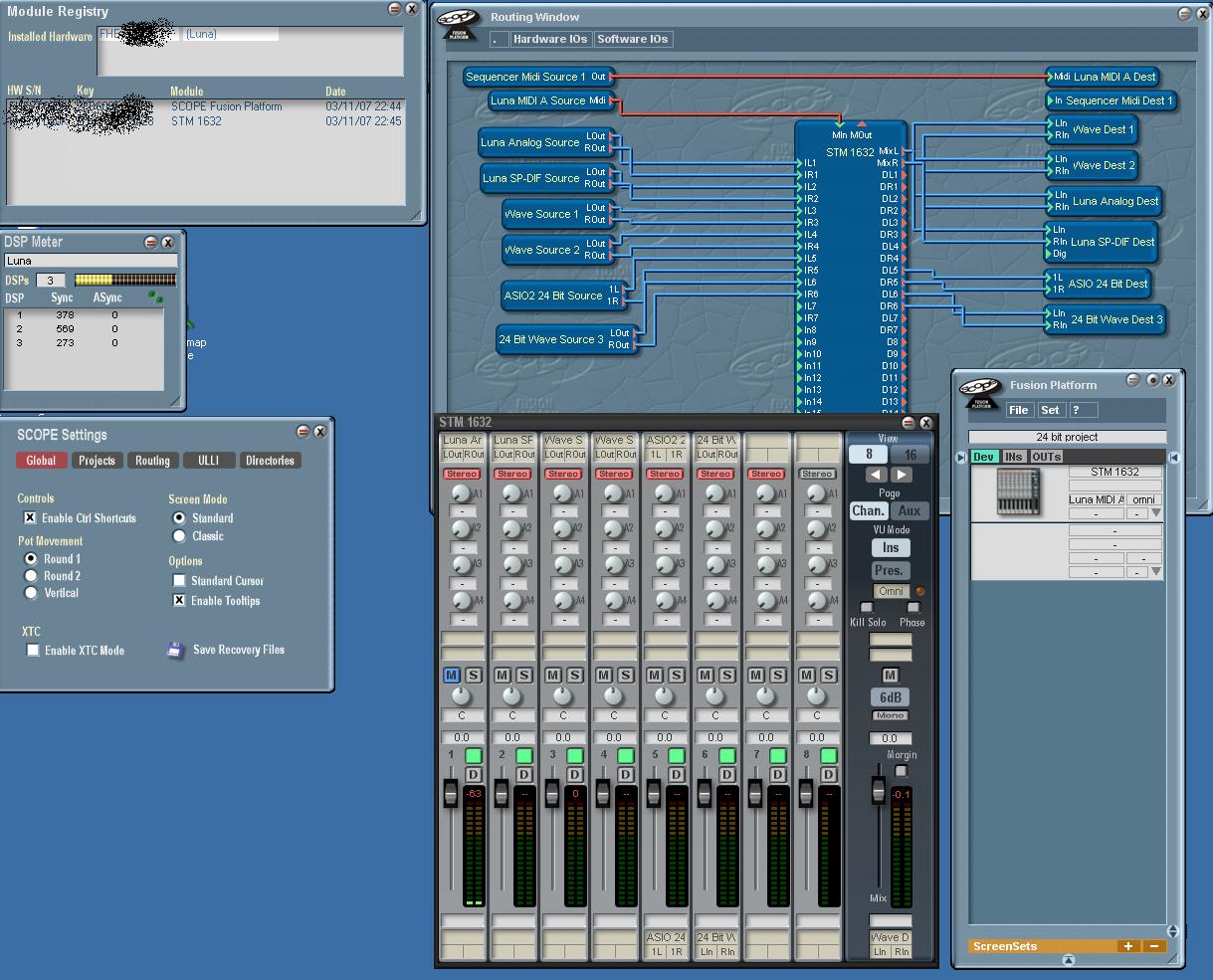Click the green indicator button on channel 7
This screenshot has height=980, width=1213.
coord(777,756)
